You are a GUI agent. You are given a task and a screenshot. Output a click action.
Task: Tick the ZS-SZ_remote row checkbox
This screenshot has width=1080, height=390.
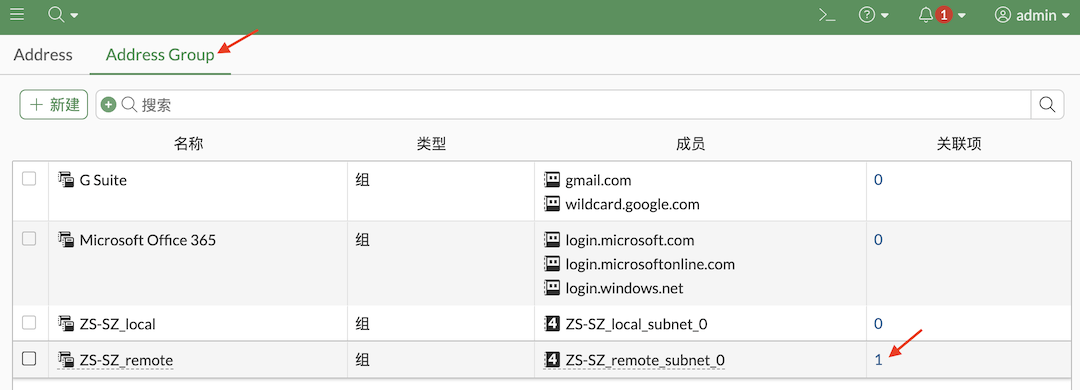click(29, 359)
